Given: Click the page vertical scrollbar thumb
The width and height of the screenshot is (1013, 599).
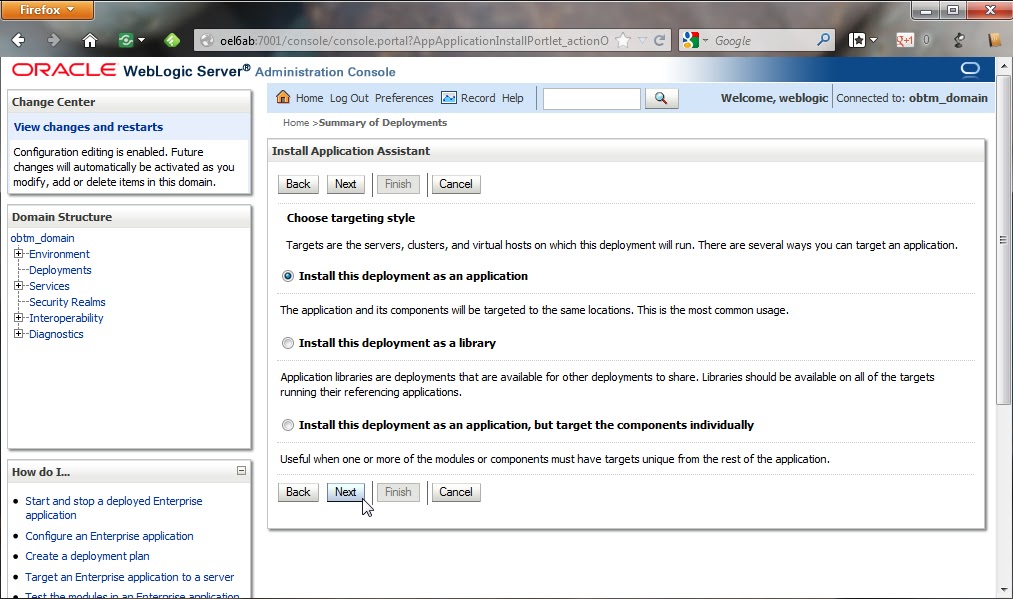Looking at the screenshot, I should [x=1003, y=239].
